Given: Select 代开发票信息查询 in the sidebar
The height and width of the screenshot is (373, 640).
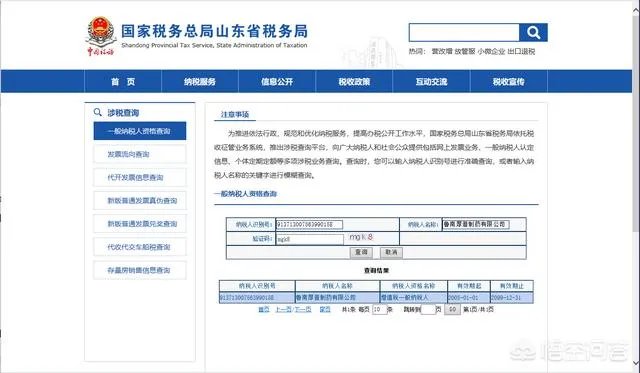Looking at the screenshot, I should 140,178.
